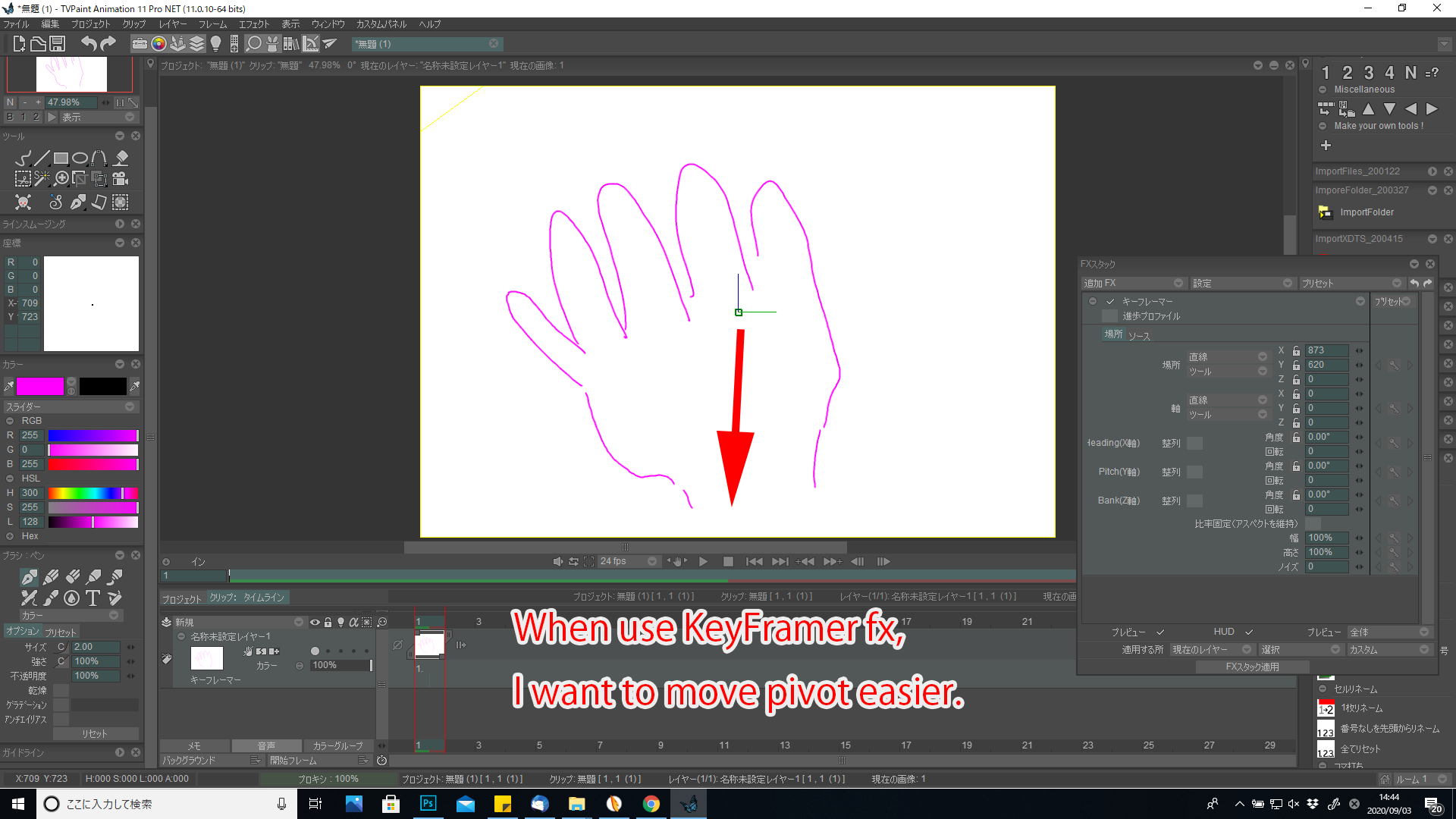The width and height of the screenshot is (1456, 819).
Task: Select the ellipse shape tool
Action: [80, 158]
